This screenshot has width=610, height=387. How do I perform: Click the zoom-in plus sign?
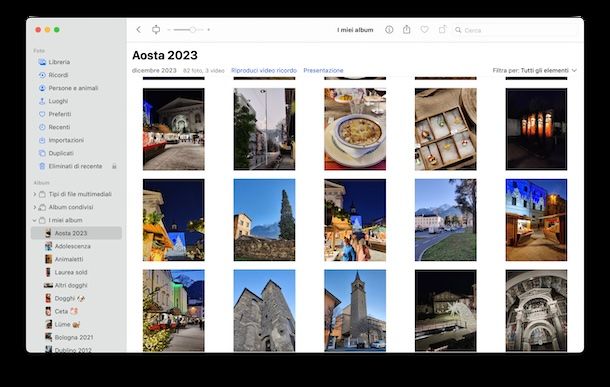(209, 30)
